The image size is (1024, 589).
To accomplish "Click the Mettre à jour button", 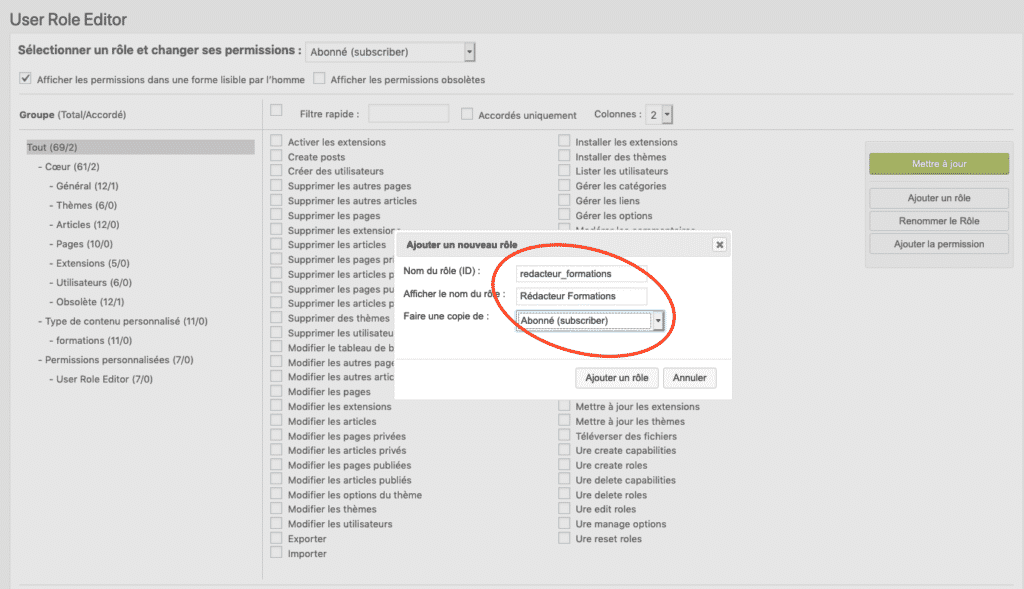I will [x=939, y=164].
